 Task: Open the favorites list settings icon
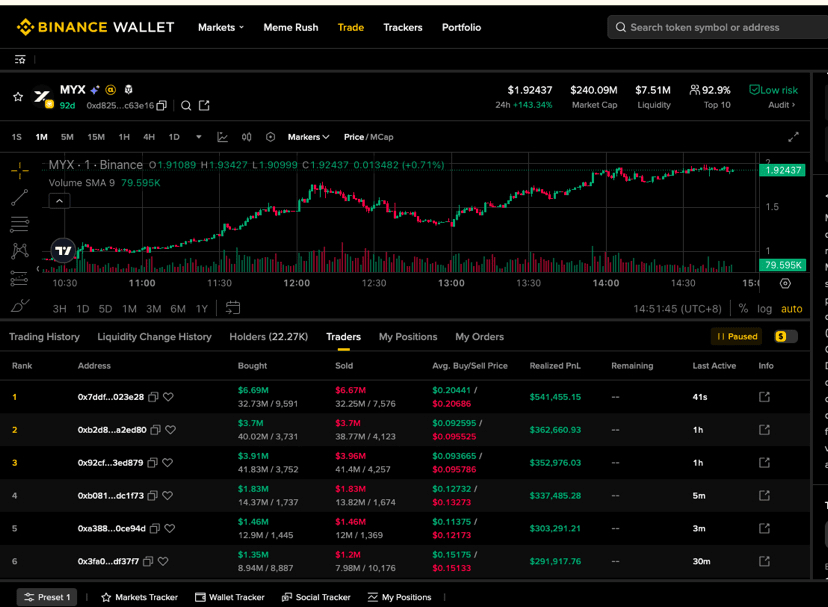click(20, 60)
